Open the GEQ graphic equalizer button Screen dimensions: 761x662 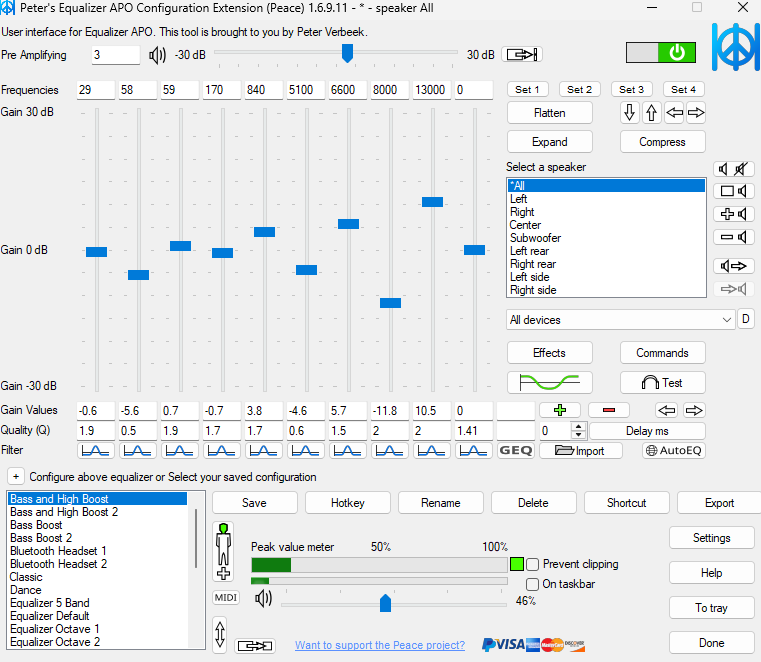515,450
